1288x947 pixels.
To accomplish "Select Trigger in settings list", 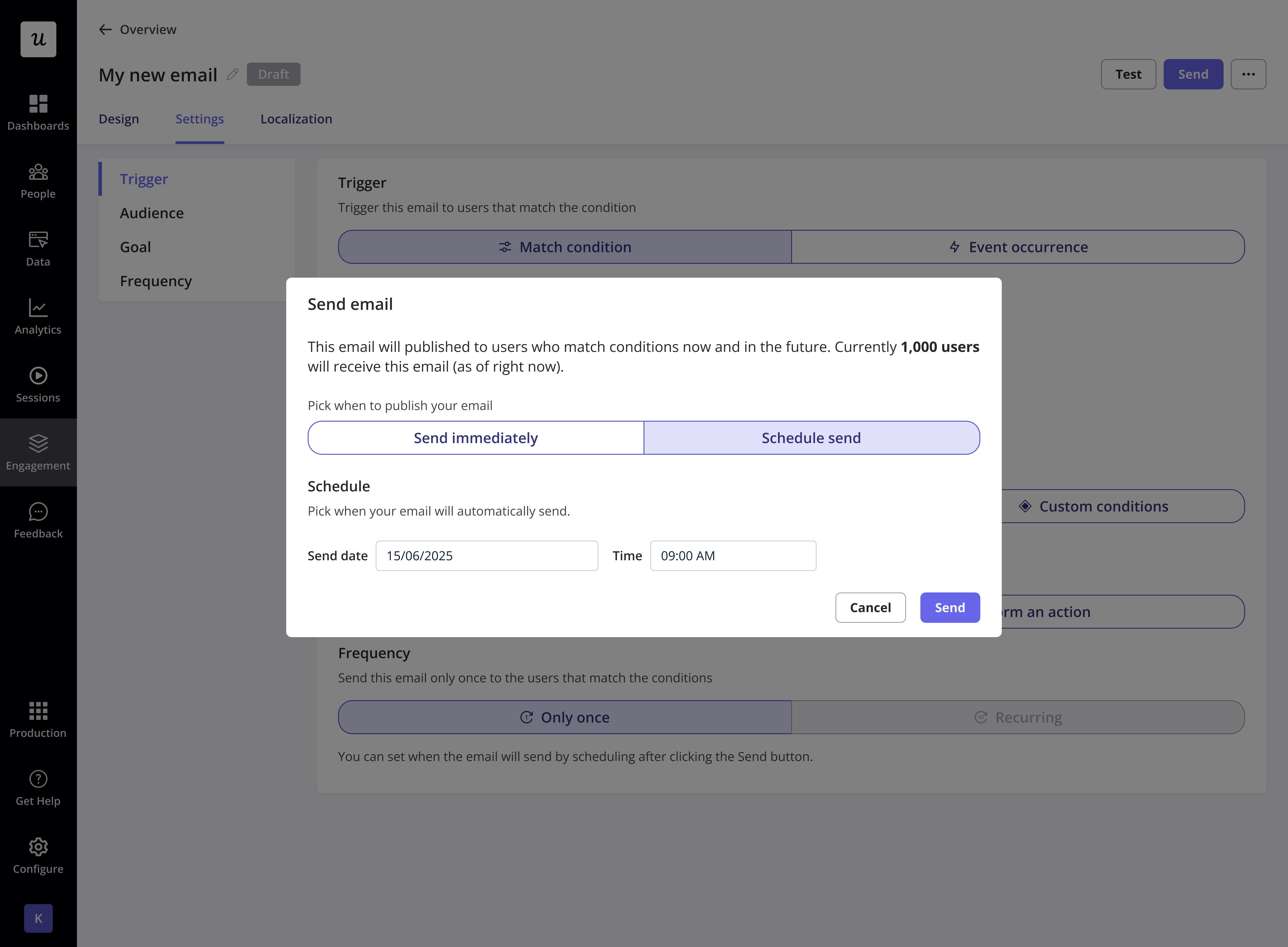I will (x=197, y=179).
